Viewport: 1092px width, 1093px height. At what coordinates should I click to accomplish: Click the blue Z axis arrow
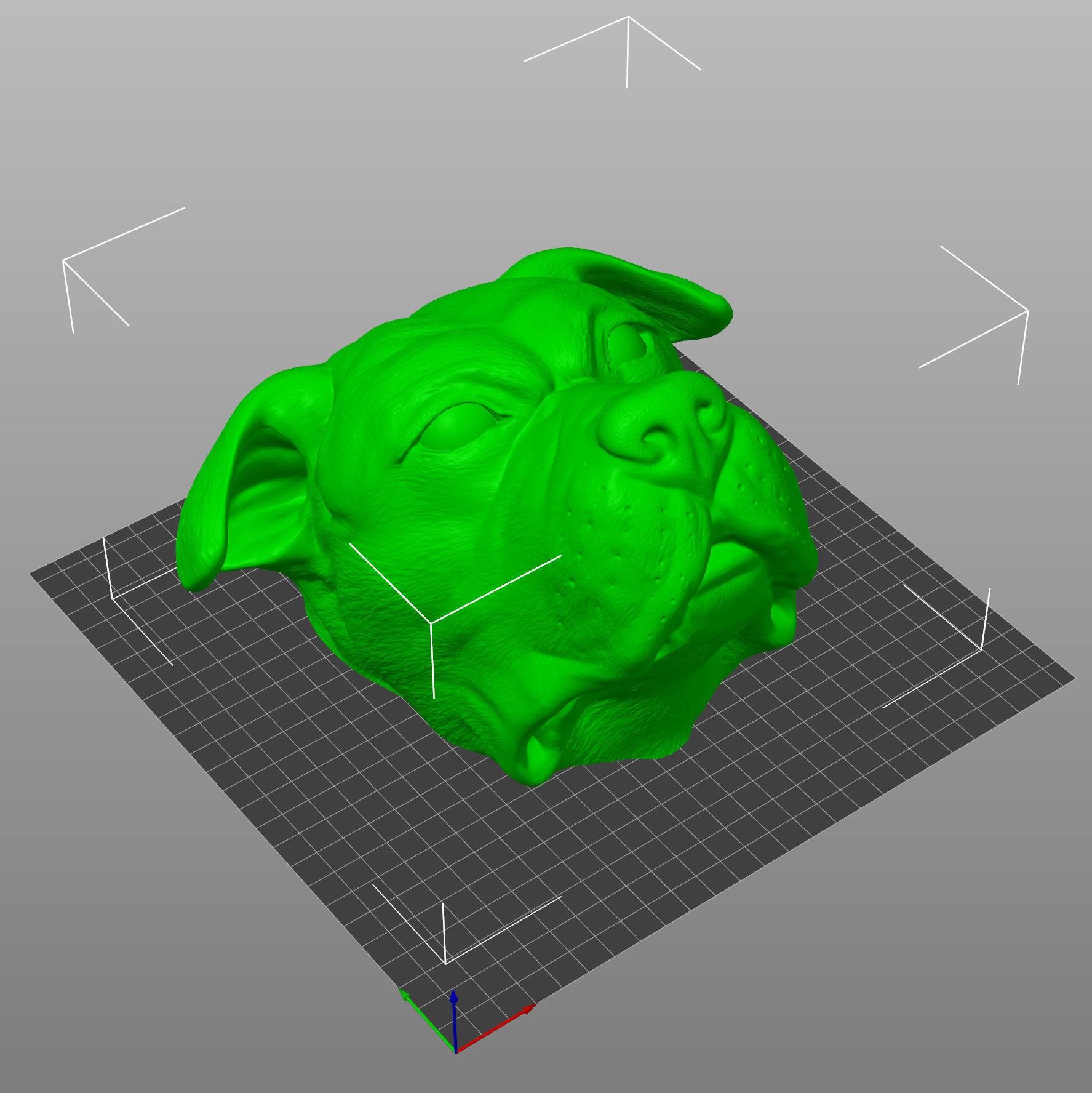tap(454, 1020)
